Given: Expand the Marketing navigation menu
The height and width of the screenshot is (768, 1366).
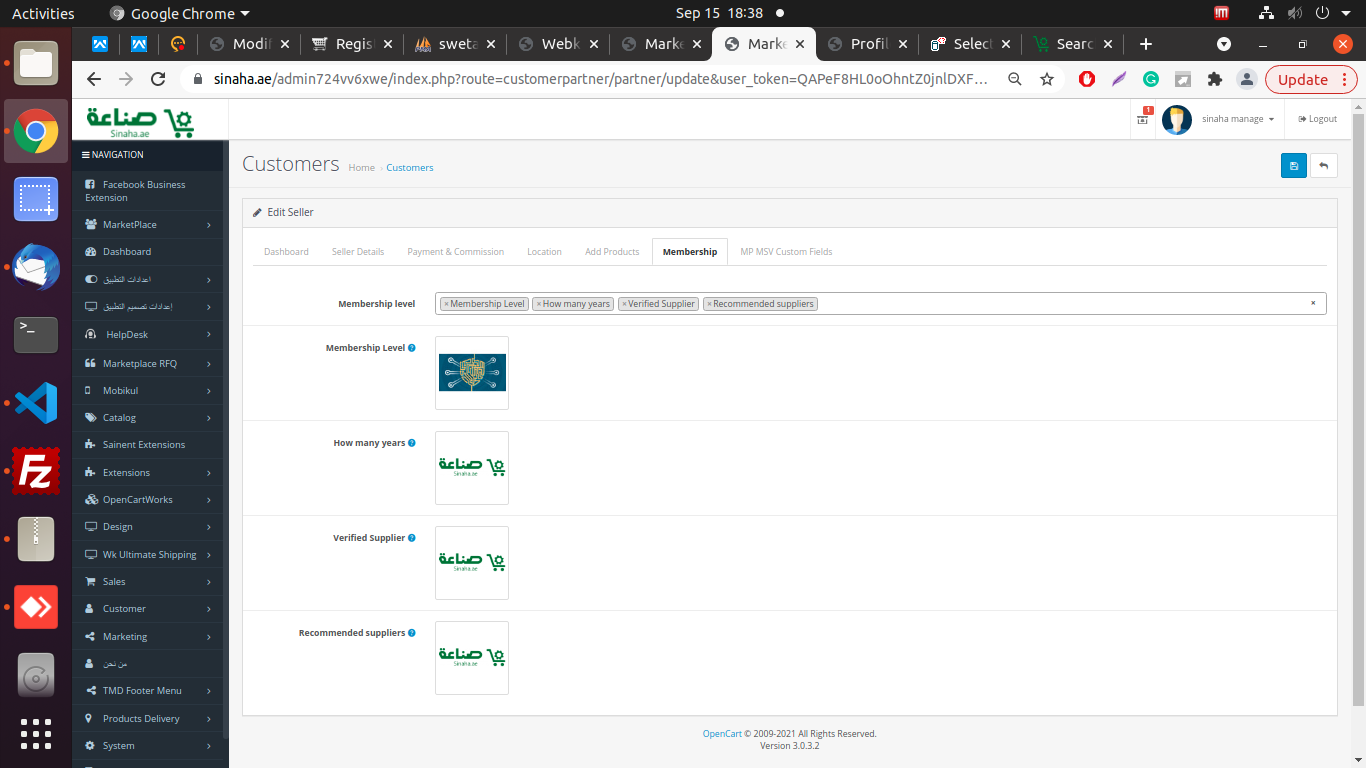Looking at the screenshot, I should coord(147,637).
